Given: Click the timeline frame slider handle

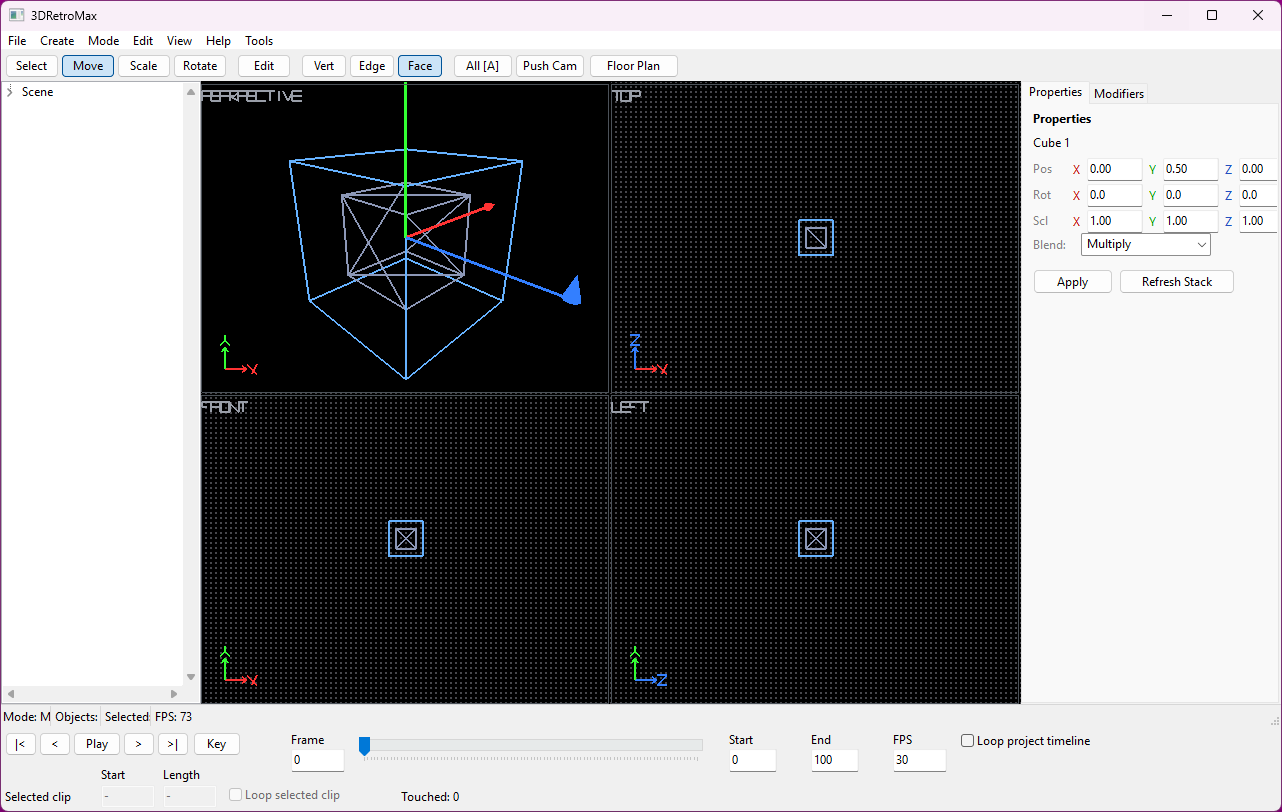Looking at the screenshot, I should 365,746.
